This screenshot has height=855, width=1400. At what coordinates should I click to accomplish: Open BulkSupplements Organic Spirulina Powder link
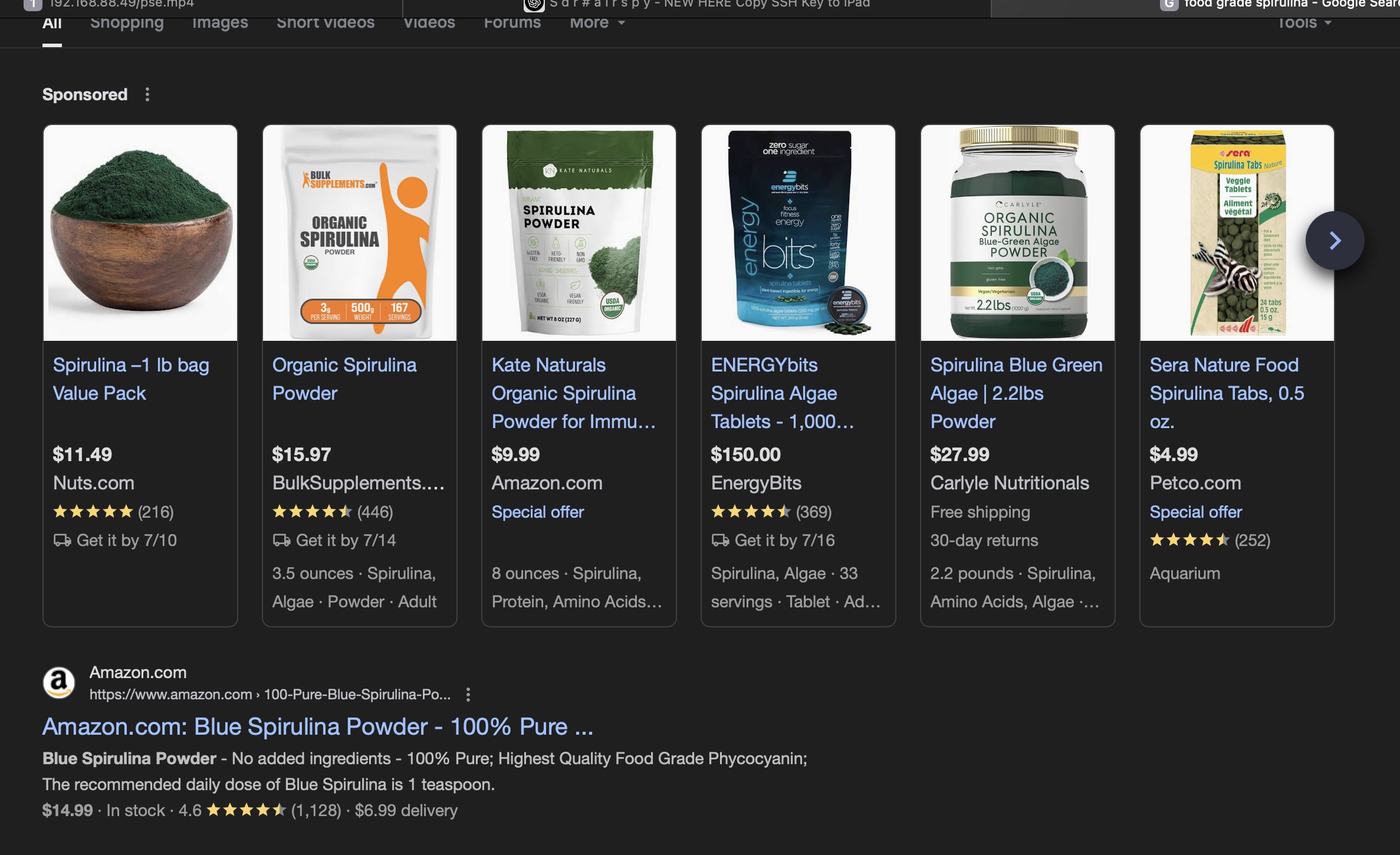coord(344,379)
